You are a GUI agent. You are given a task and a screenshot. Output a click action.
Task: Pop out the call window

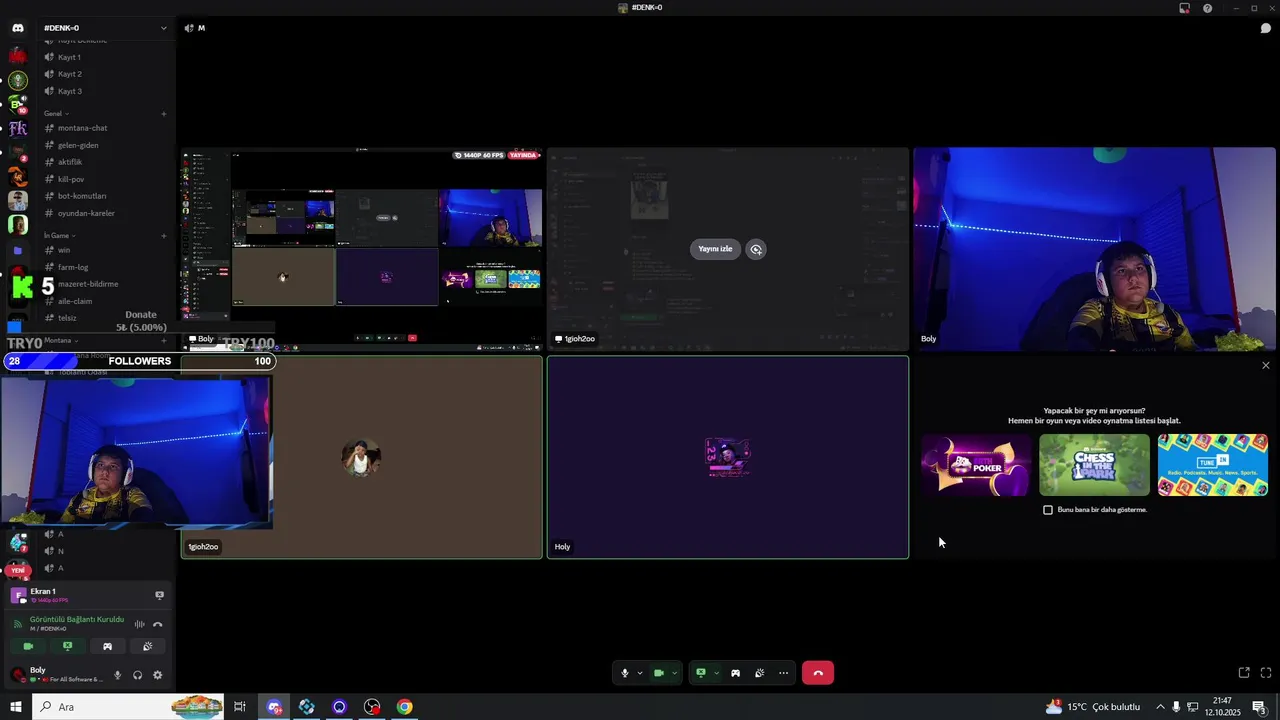(1244, 673)
